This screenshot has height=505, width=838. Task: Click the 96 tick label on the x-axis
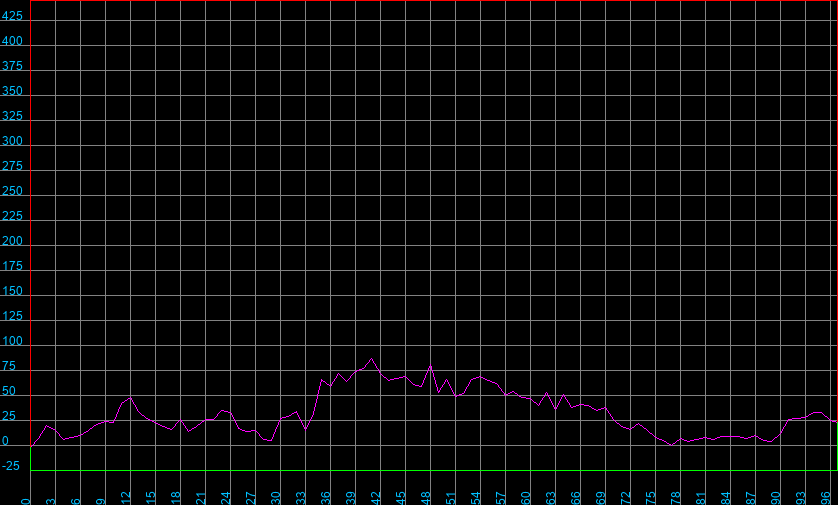pos(826,497)
